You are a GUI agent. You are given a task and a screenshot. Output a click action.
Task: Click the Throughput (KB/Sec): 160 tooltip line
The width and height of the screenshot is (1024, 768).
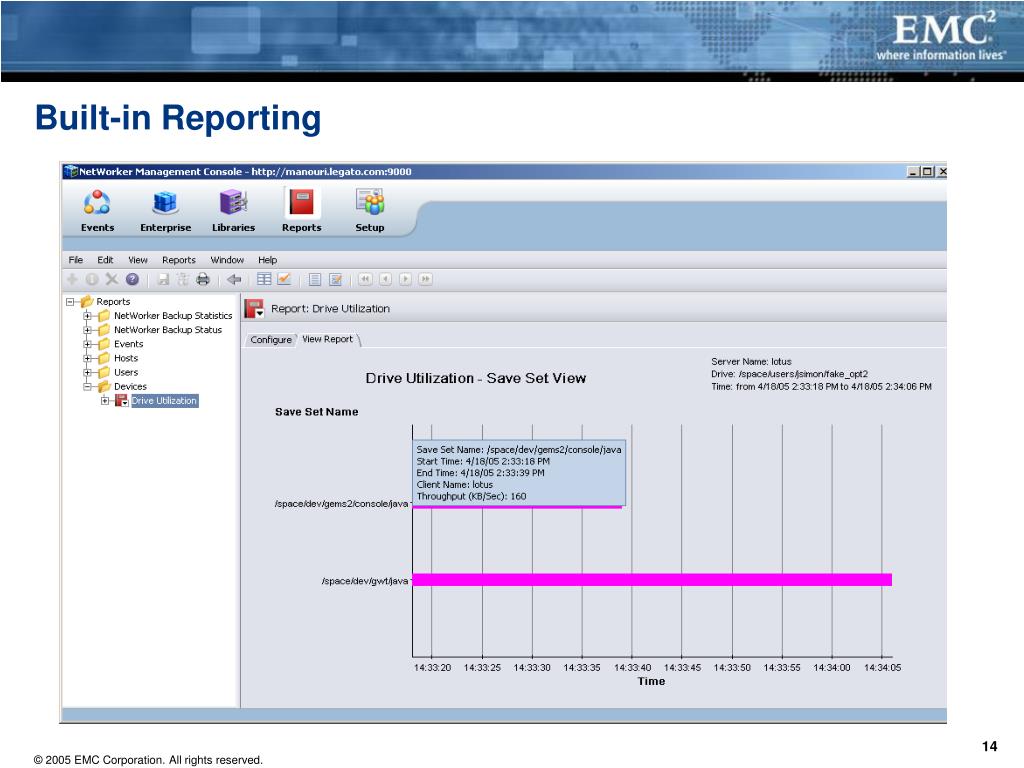[x=472, y=496]
